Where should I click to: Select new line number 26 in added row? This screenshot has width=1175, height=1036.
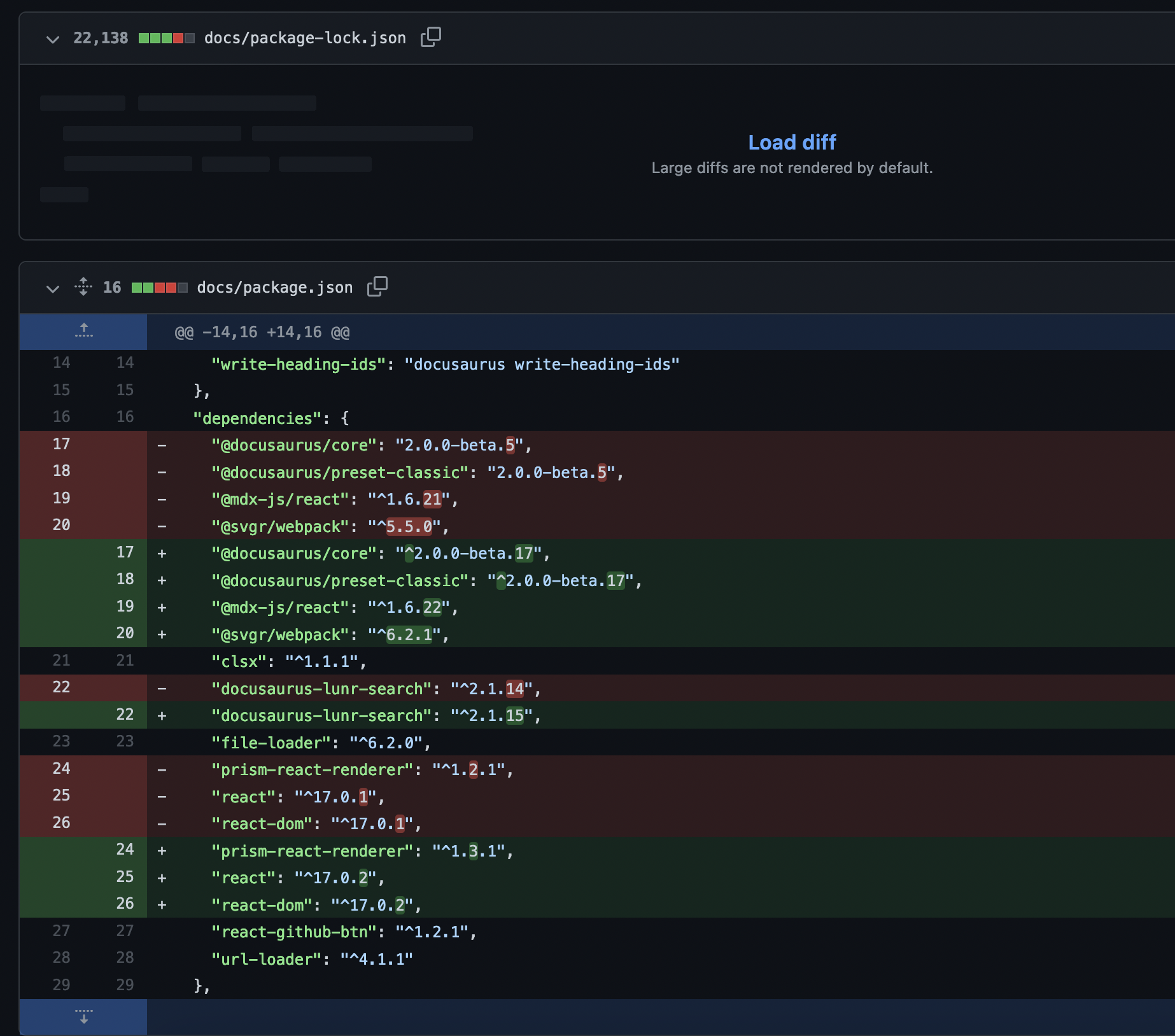click(125, 904)
